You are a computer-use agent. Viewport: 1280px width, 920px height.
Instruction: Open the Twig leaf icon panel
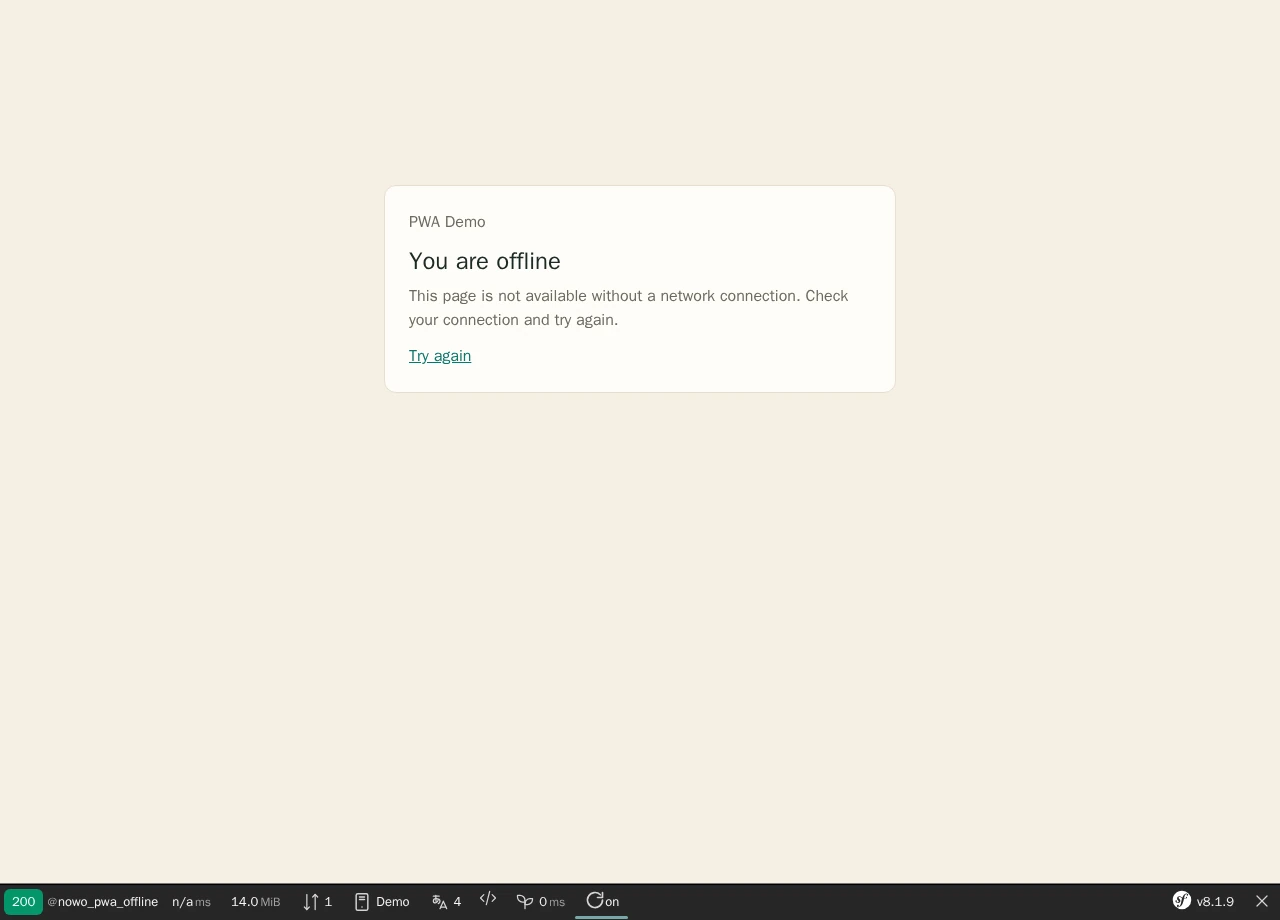(525, 902)
